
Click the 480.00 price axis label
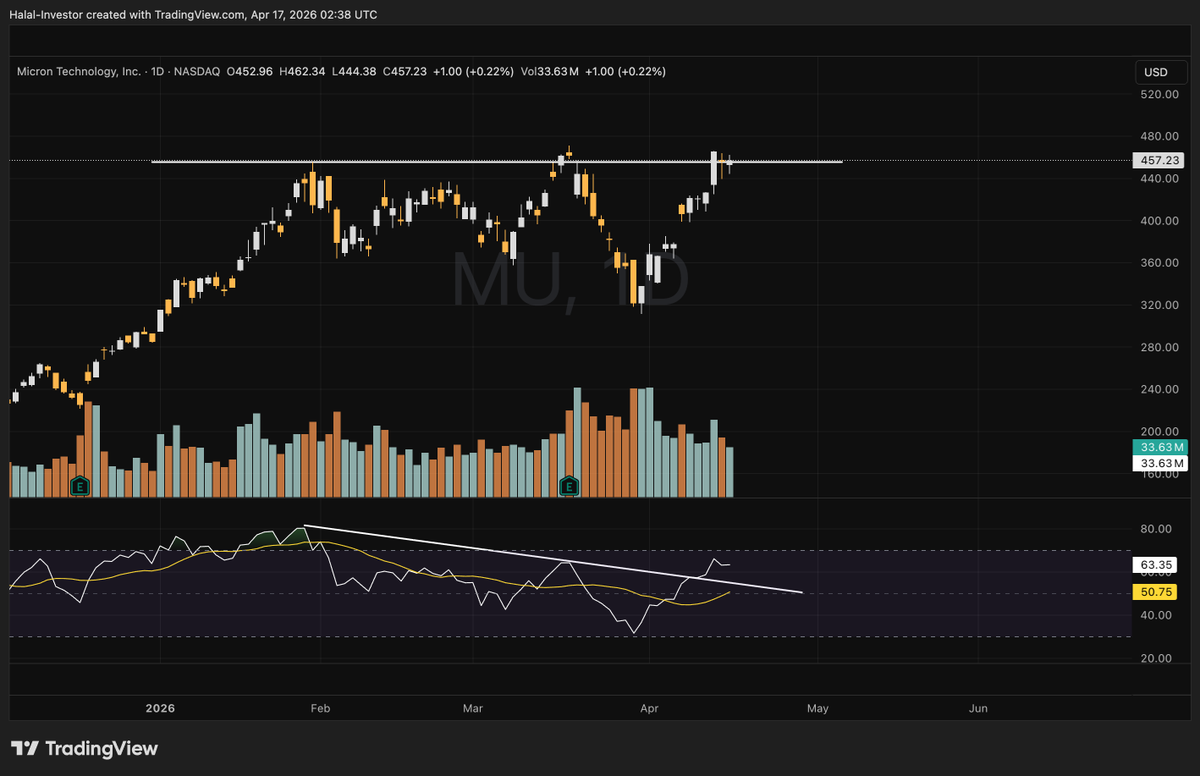click(x=1158, y=136)
